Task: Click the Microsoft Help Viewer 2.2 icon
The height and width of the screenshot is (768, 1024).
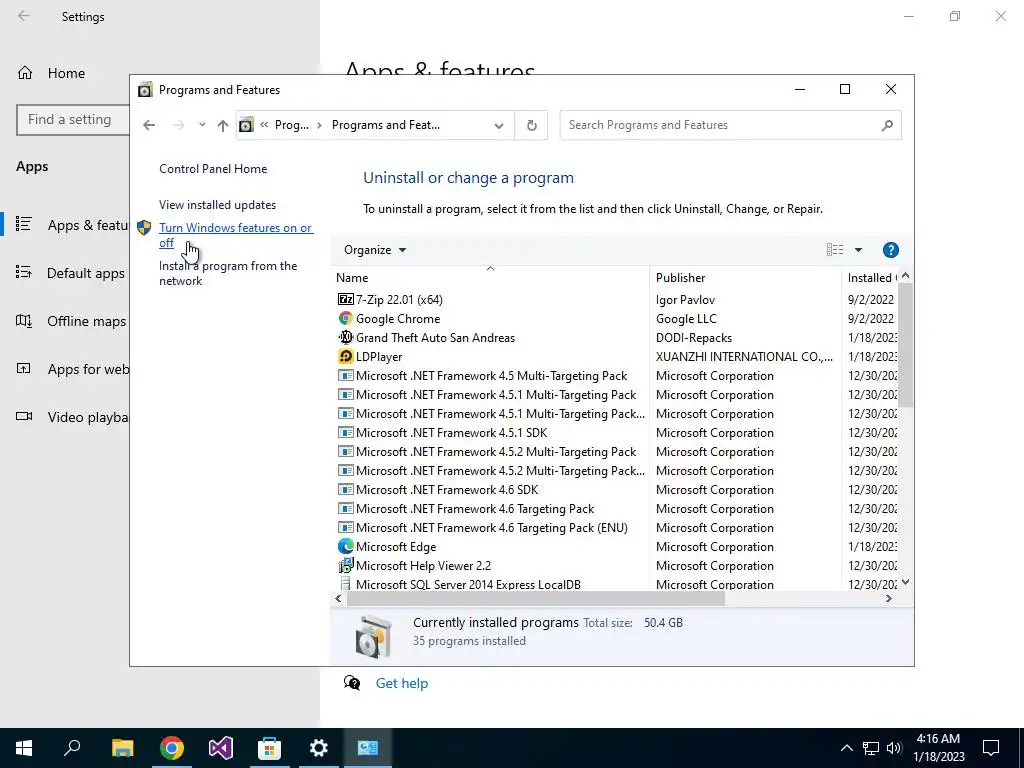Action: click(x=345, y=566)
